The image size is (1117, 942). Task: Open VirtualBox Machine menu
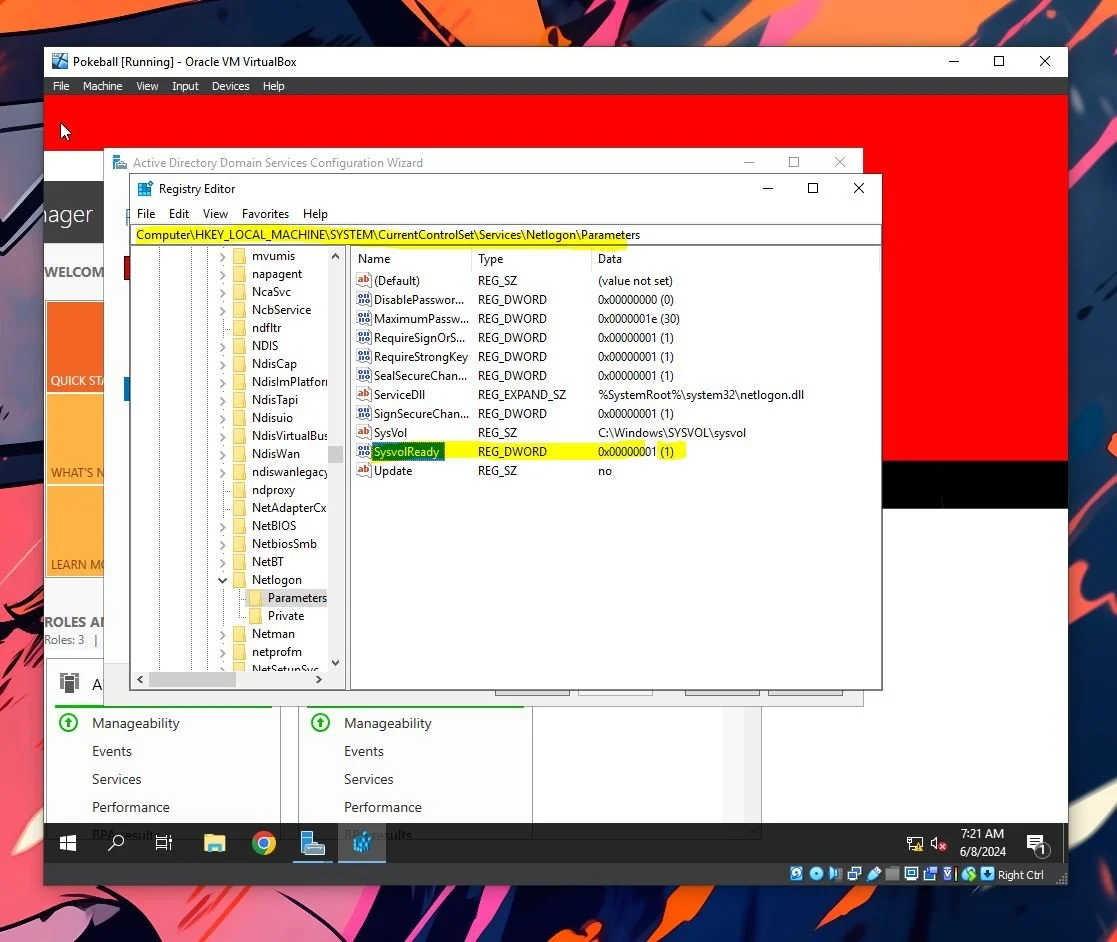pyautogui.click(x=103, y=86)
